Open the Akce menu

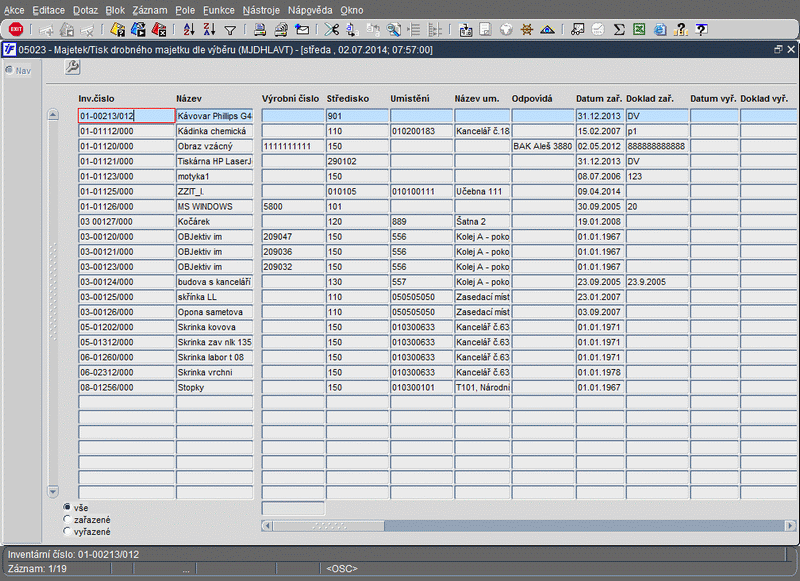point(14,10)
